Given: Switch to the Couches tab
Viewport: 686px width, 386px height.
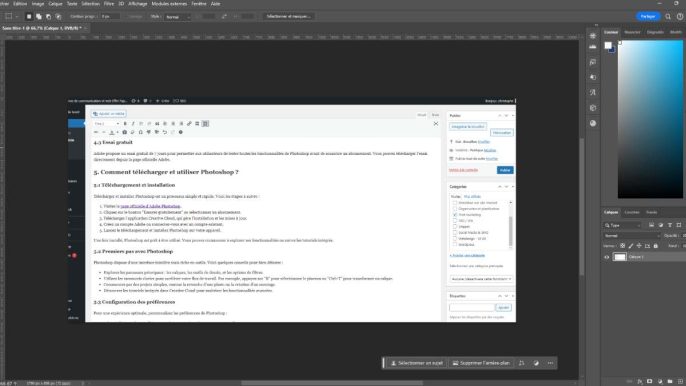Looking at the screenshot, I should [x=632, y=212].
